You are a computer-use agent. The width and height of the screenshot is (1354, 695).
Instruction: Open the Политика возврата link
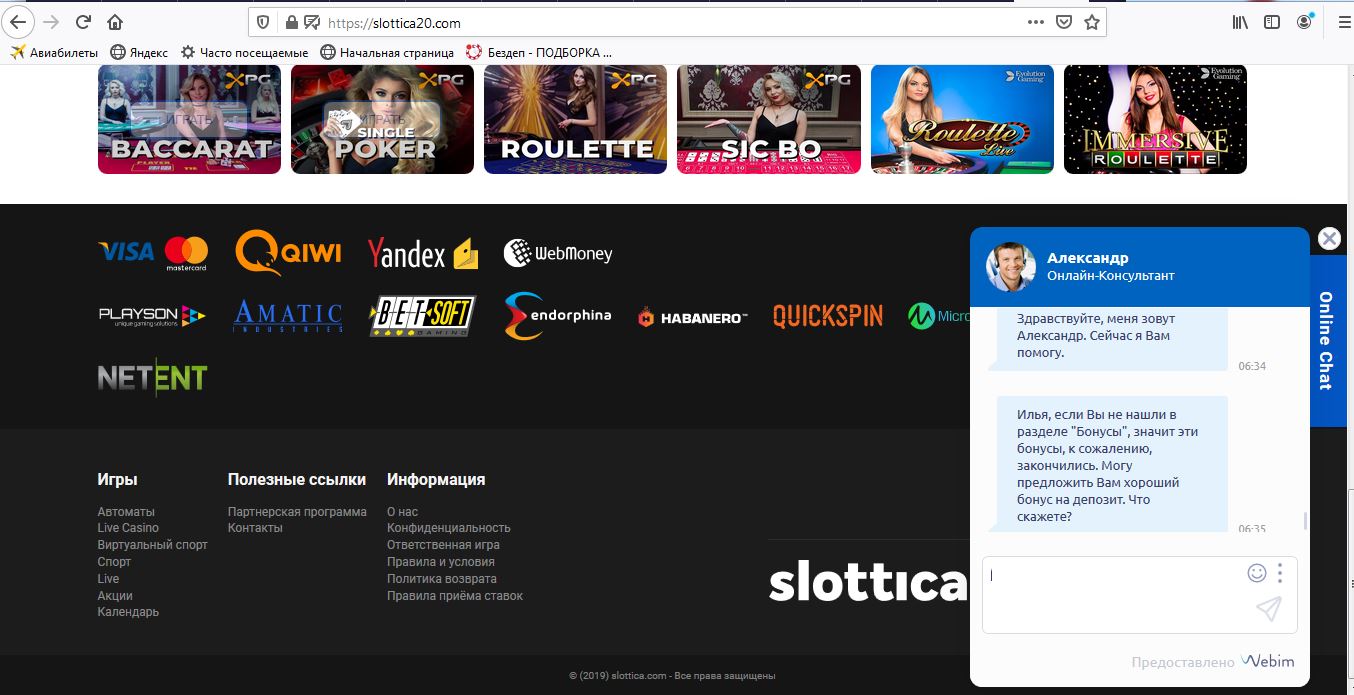[442, 579]
